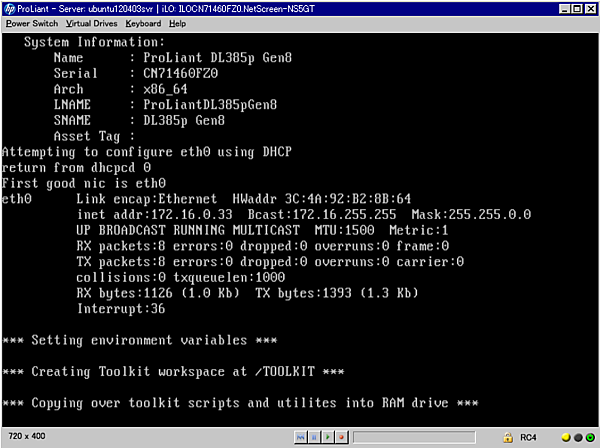
Task: Open the Virtual Drives menu
Action: pyautogui.click(x=91, y=24)
